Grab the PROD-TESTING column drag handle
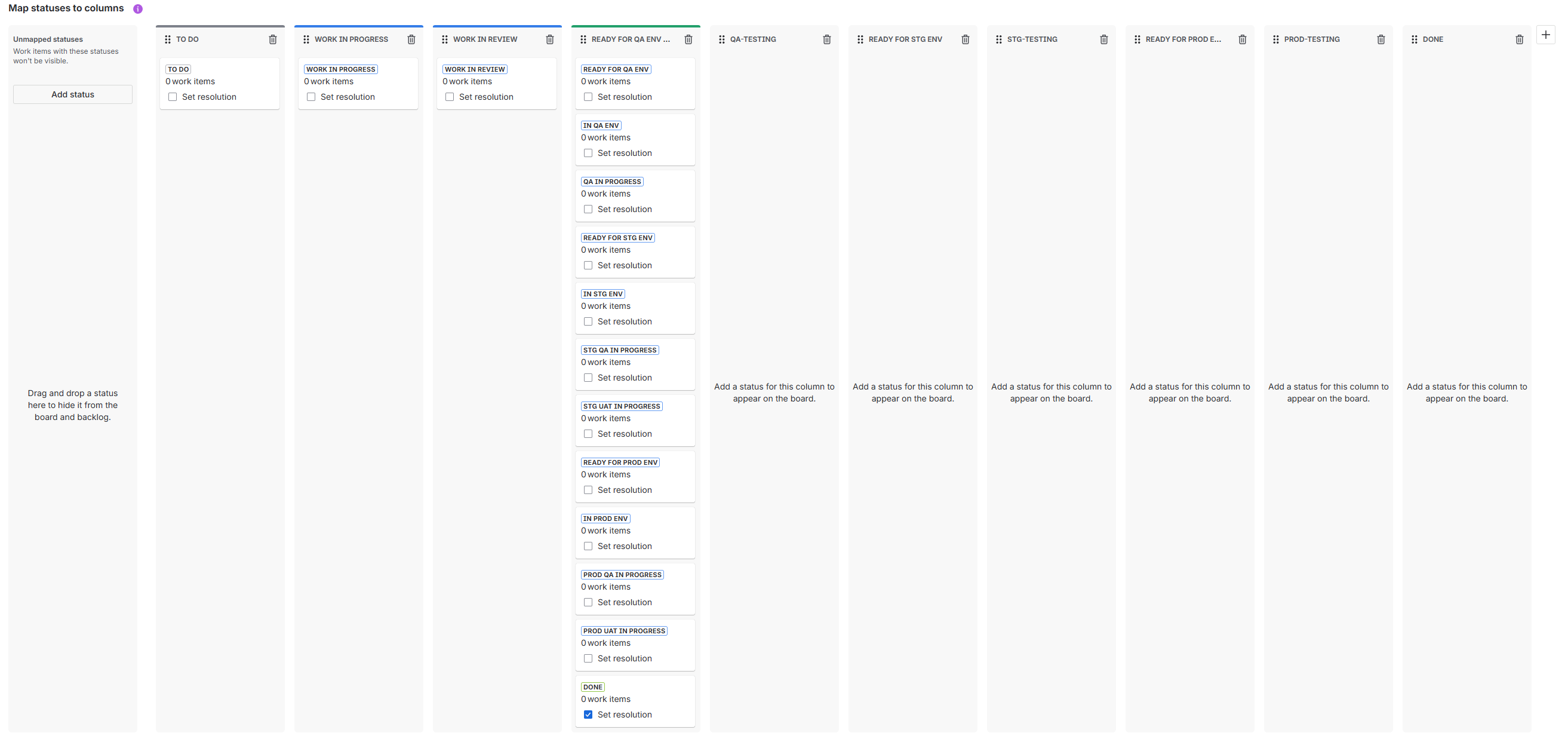The image size is (1568, 742). point(1276,39)
